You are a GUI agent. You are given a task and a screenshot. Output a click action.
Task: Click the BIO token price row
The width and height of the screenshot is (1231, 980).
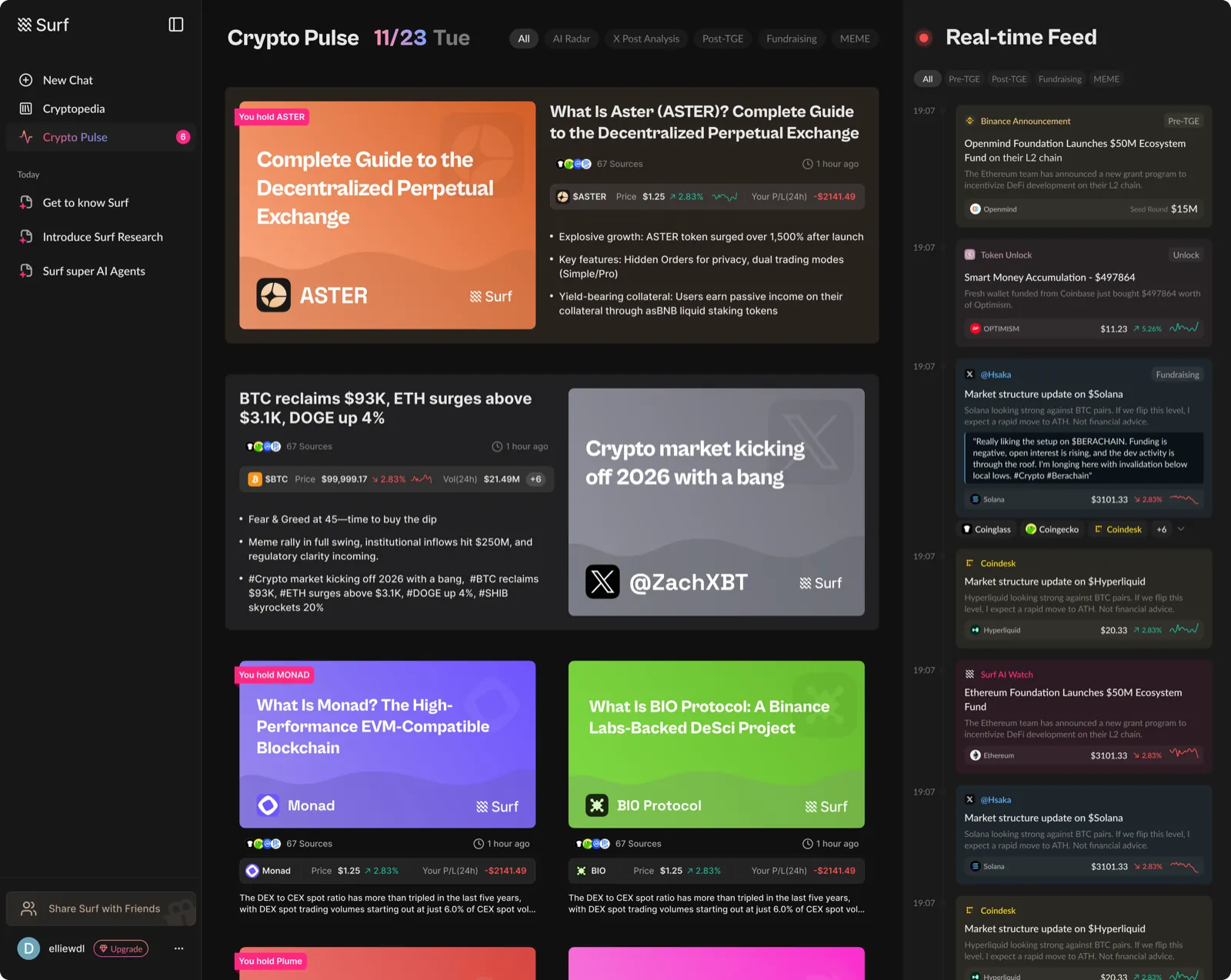pos(716,871)
